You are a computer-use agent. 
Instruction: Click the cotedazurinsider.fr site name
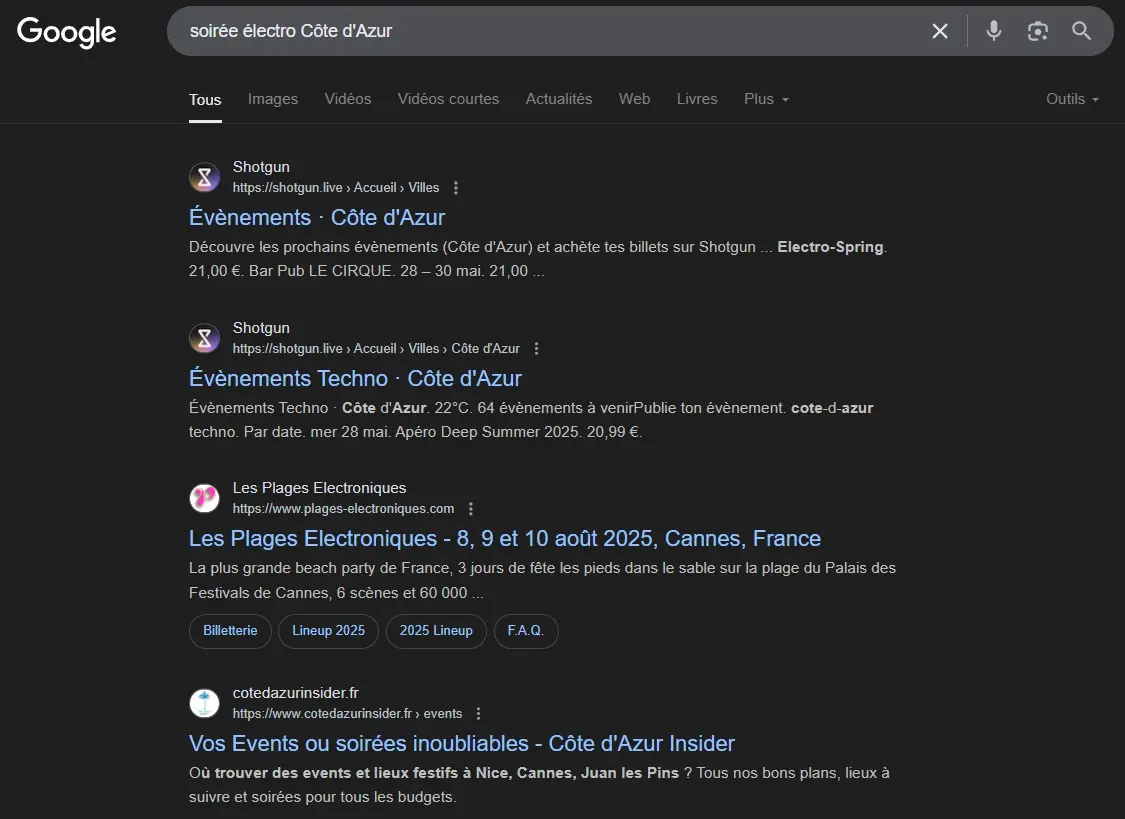296,693
